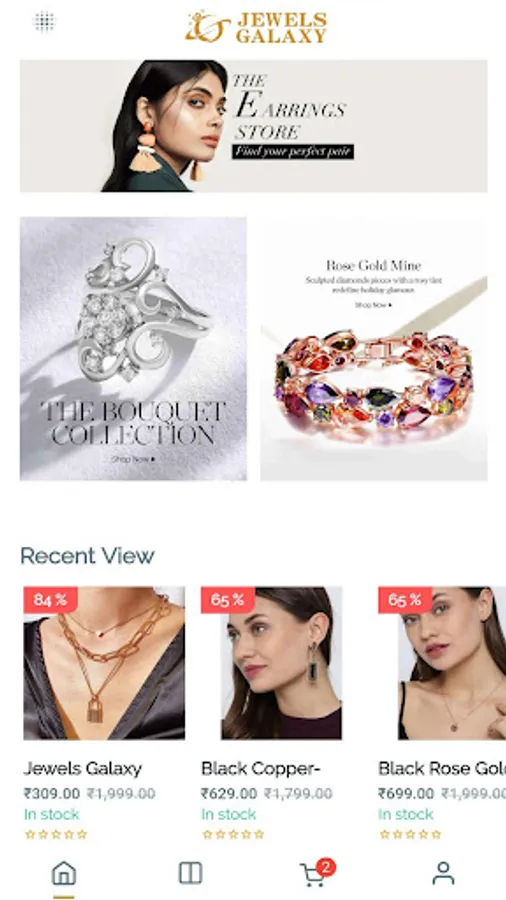
Task: Click Shop Now under Rose Gold Mine
Action: [373, 305]
